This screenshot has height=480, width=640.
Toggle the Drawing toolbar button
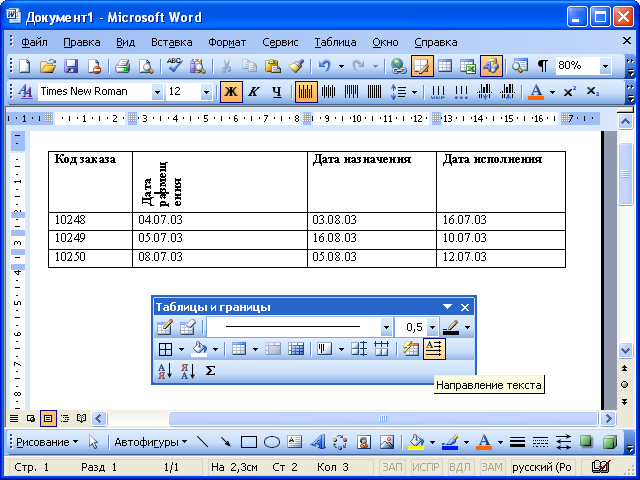pos(491,66)
